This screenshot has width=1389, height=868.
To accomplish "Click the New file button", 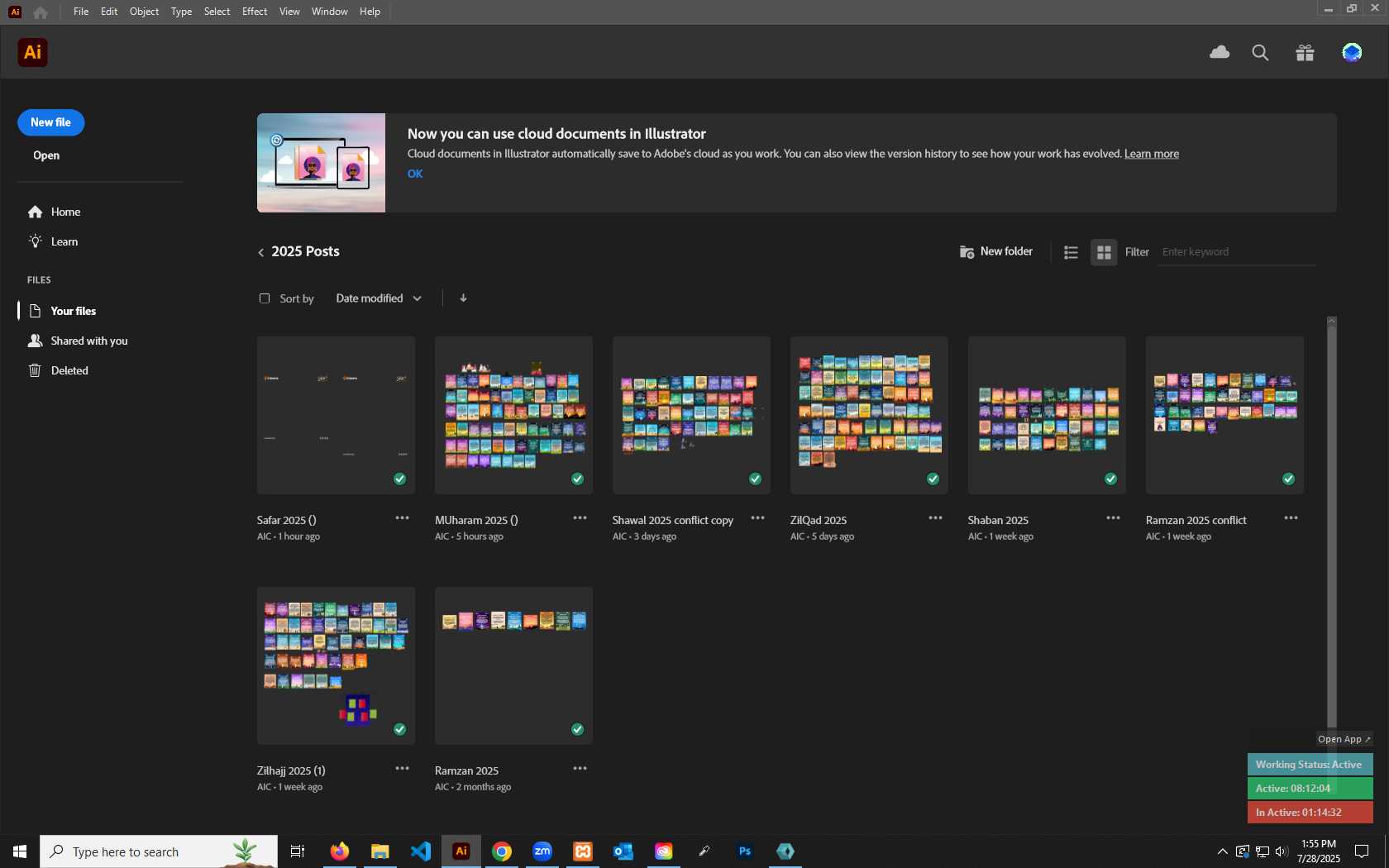I will [51, 122].
